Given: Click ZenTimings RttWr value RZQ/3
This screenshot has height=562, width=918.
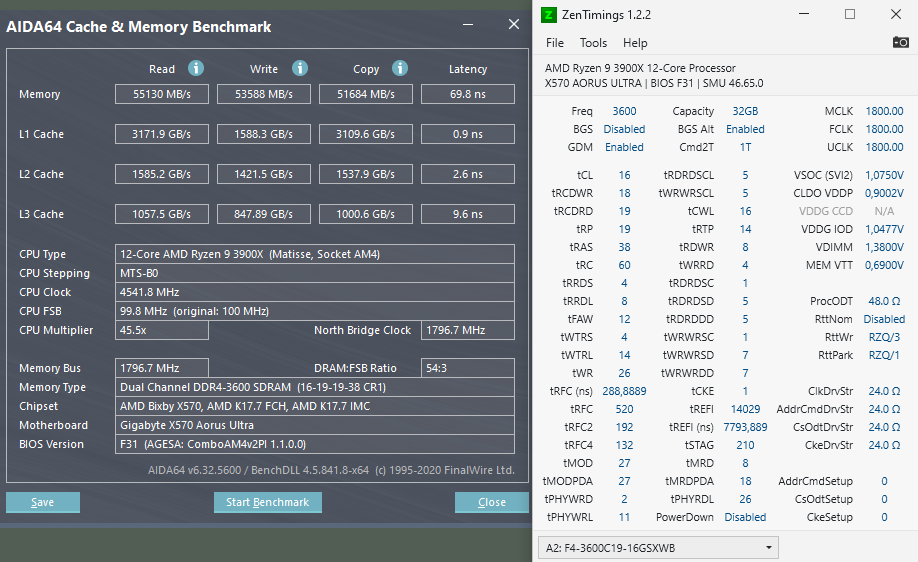Looking at the screenshot, I should (x=884, y=337).
